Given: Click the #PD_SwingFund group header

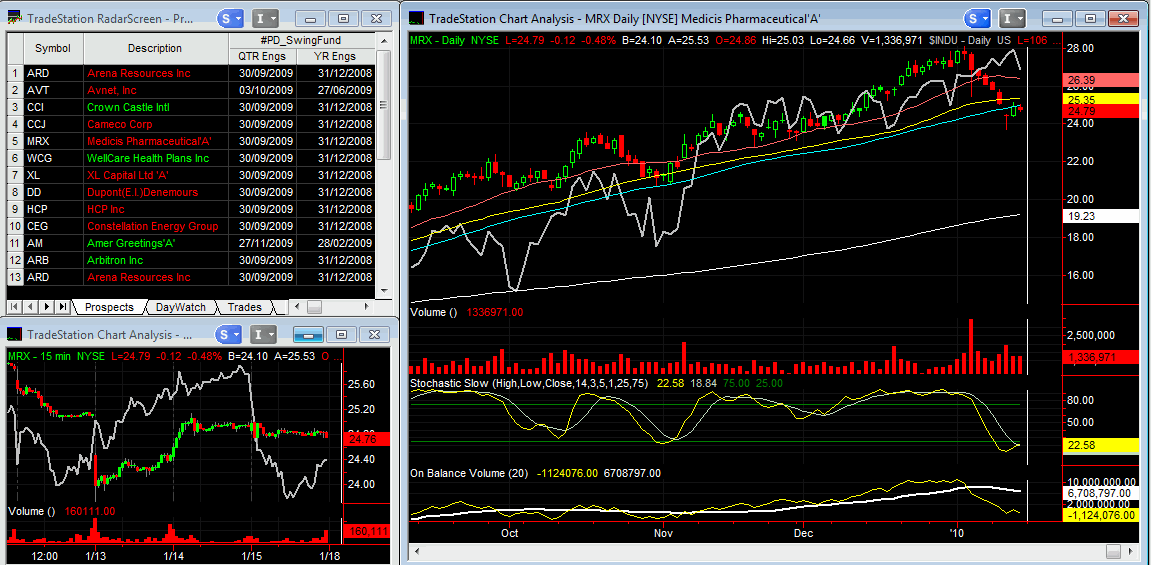Looking at the screenshot, I should (302, 40).
